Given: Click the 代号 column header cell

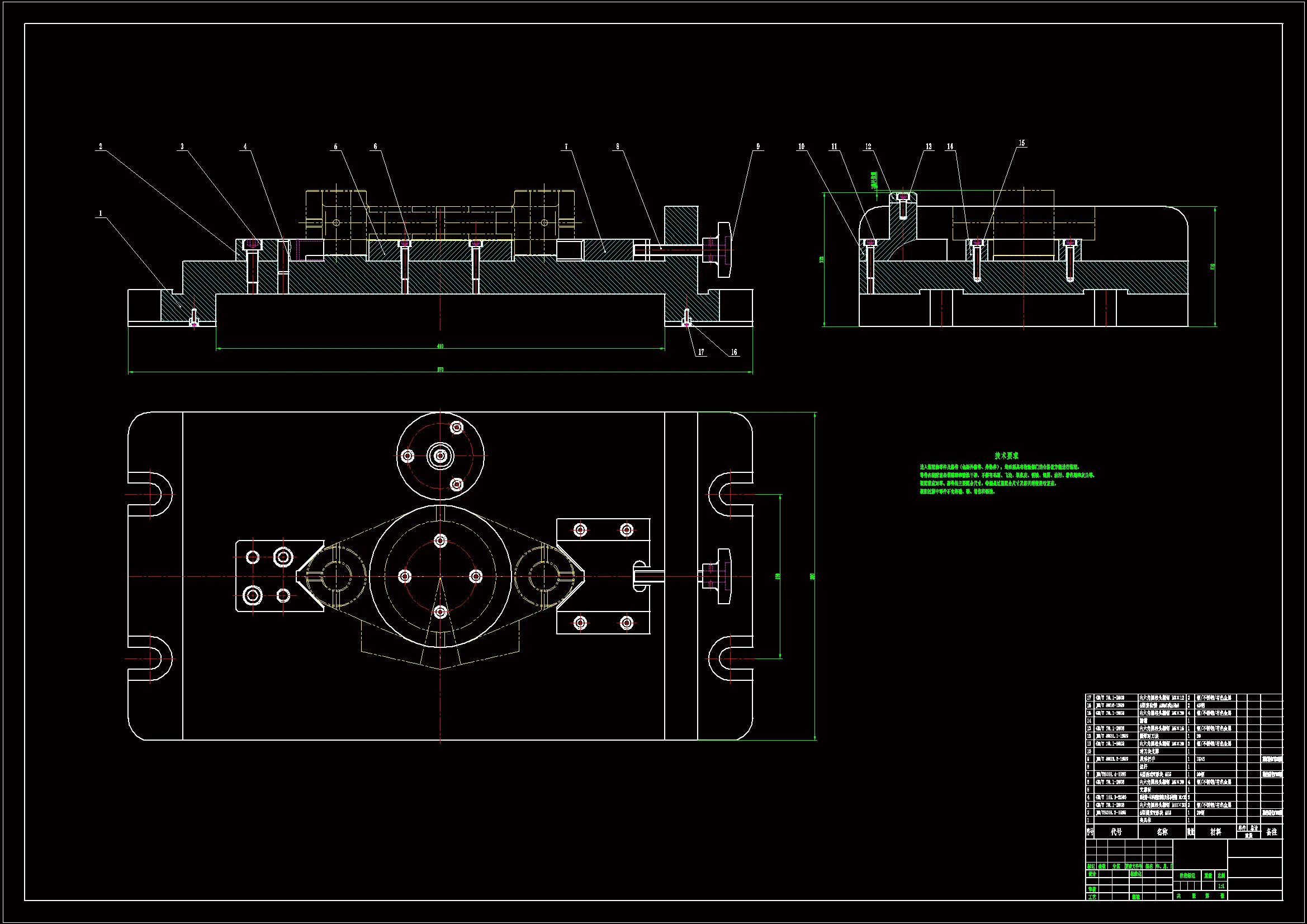Looking at the screenshot, I should click(x=1116, y=832).
